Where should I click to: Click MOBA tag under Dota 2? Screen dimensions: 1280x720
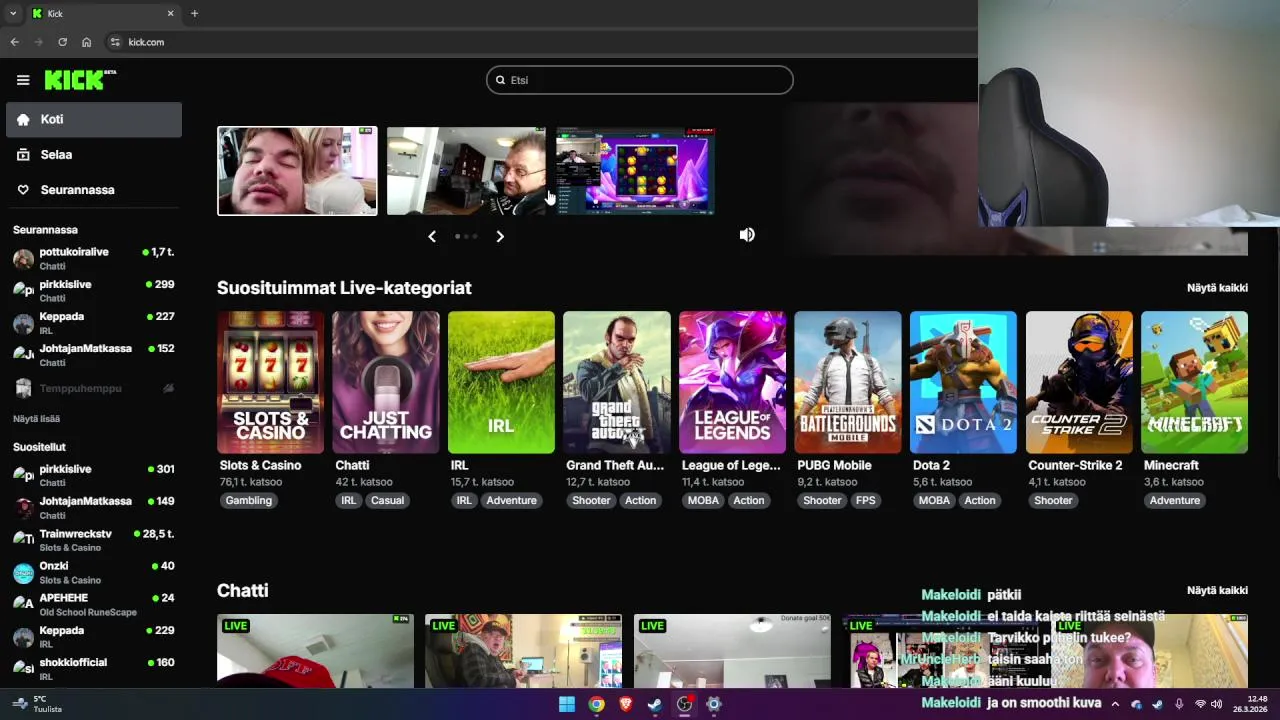[x=934, y=501]
